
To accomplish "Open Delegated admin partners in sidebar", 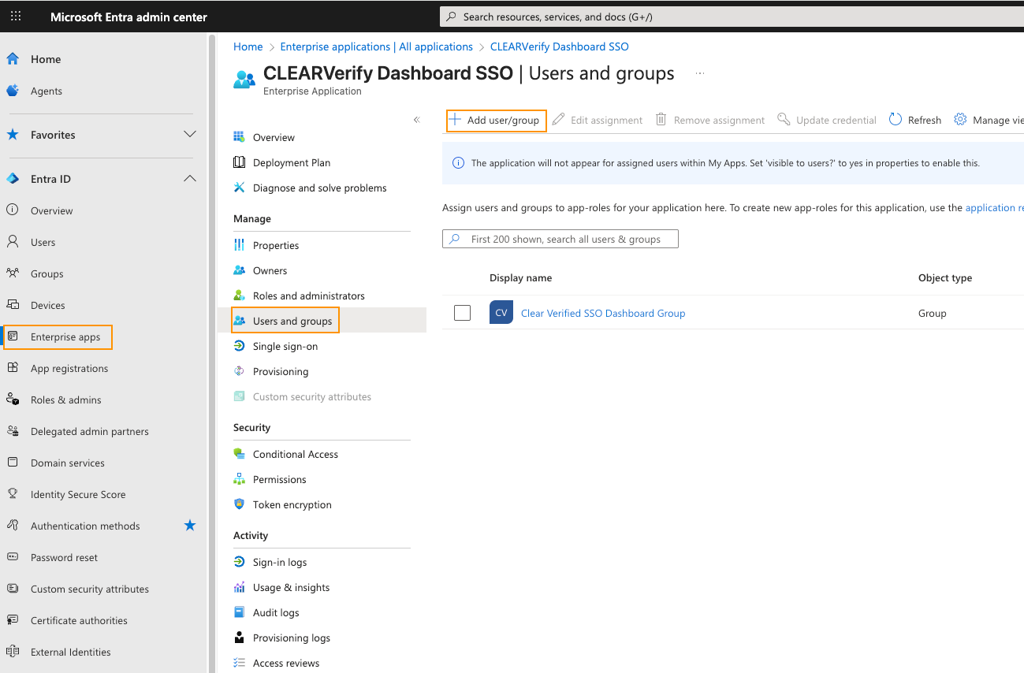I will 89,431.
